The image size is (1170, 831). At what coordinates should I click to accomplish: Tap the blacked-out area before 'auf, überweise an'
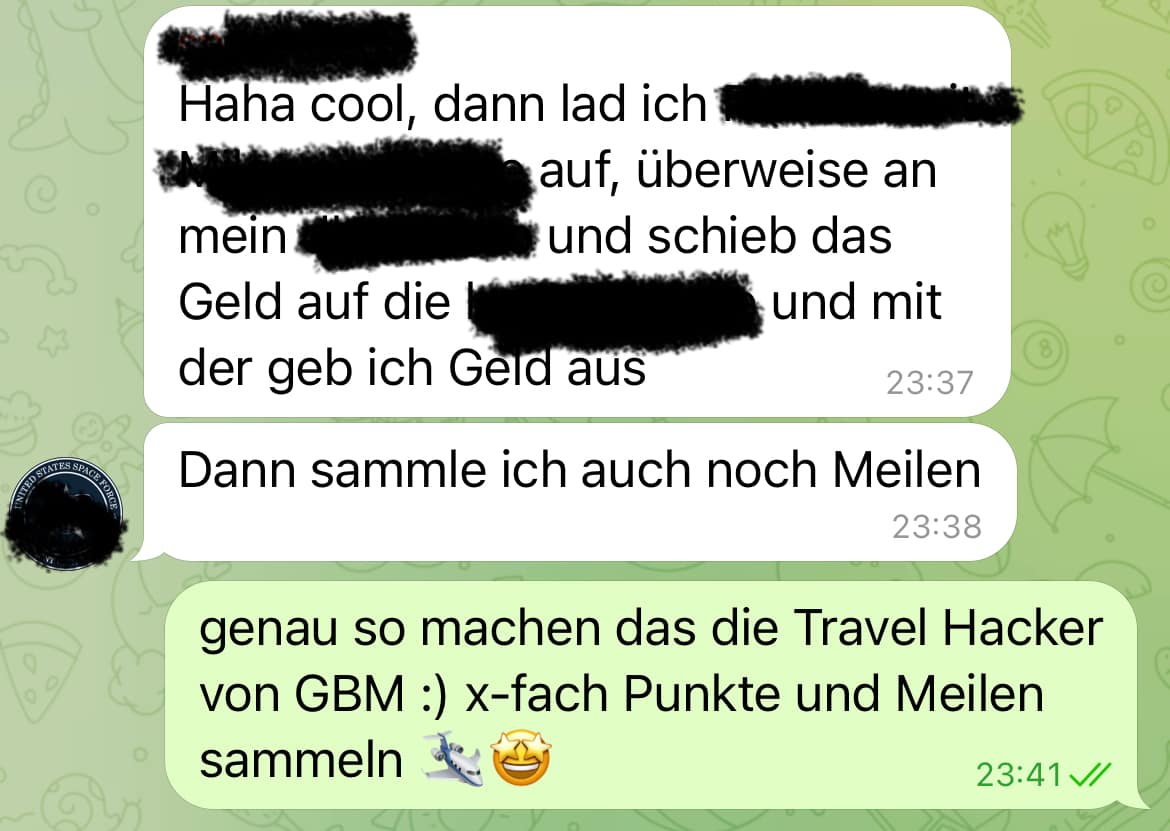tap(345, 174)
